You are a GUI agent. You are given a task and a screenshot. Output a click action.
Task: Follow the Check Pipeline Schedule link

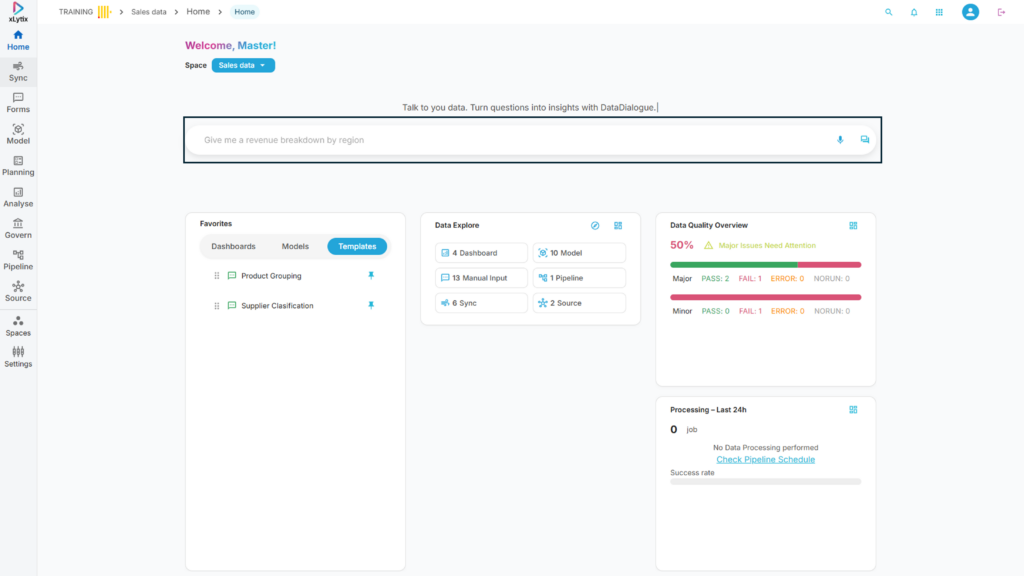[x=765, y=459]
